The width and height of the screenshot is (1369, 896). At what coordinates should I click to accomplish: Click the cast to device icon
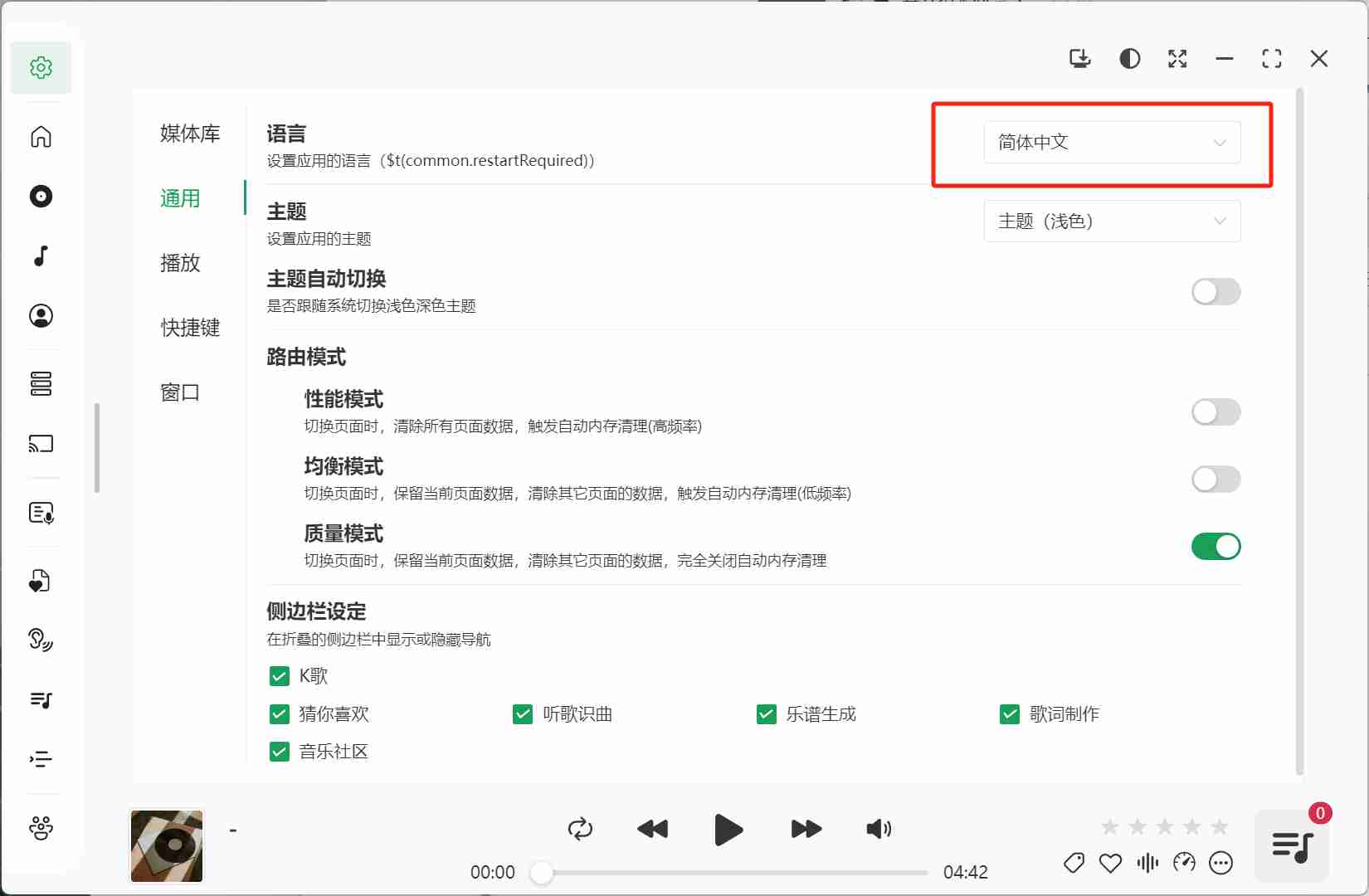tap(41, 444)
